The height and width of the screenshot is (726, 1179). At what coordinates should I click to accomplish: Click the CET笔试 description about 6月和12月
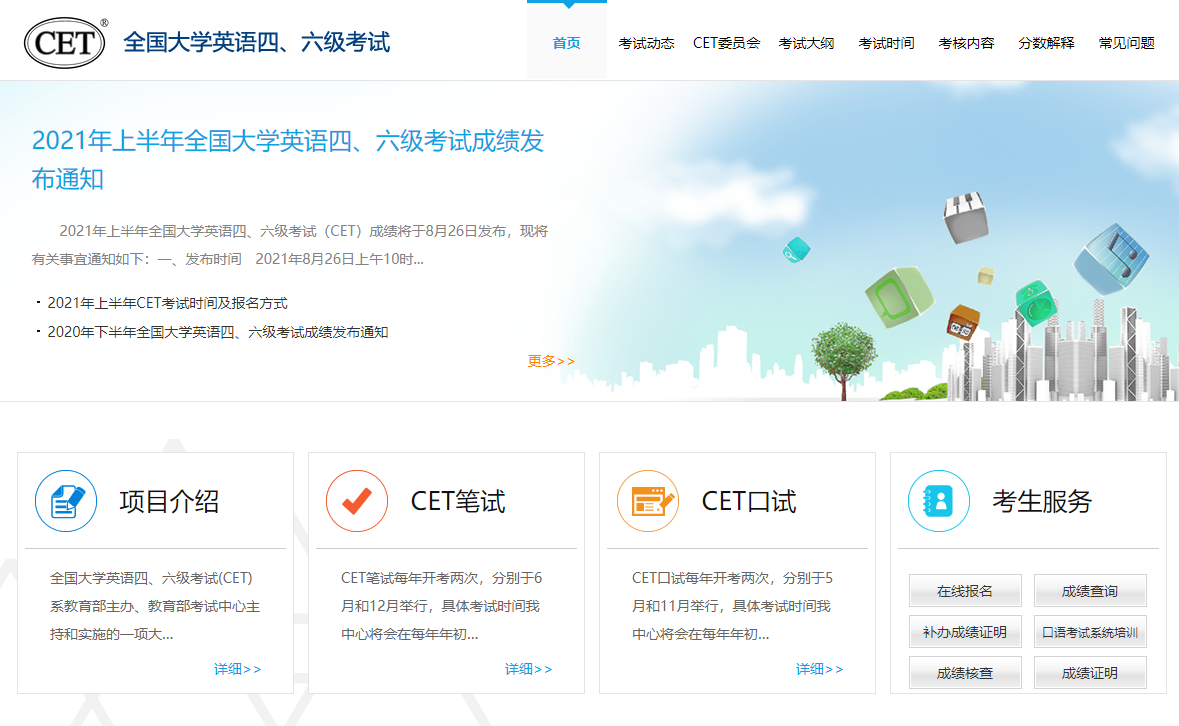click(x=441, y=606)
